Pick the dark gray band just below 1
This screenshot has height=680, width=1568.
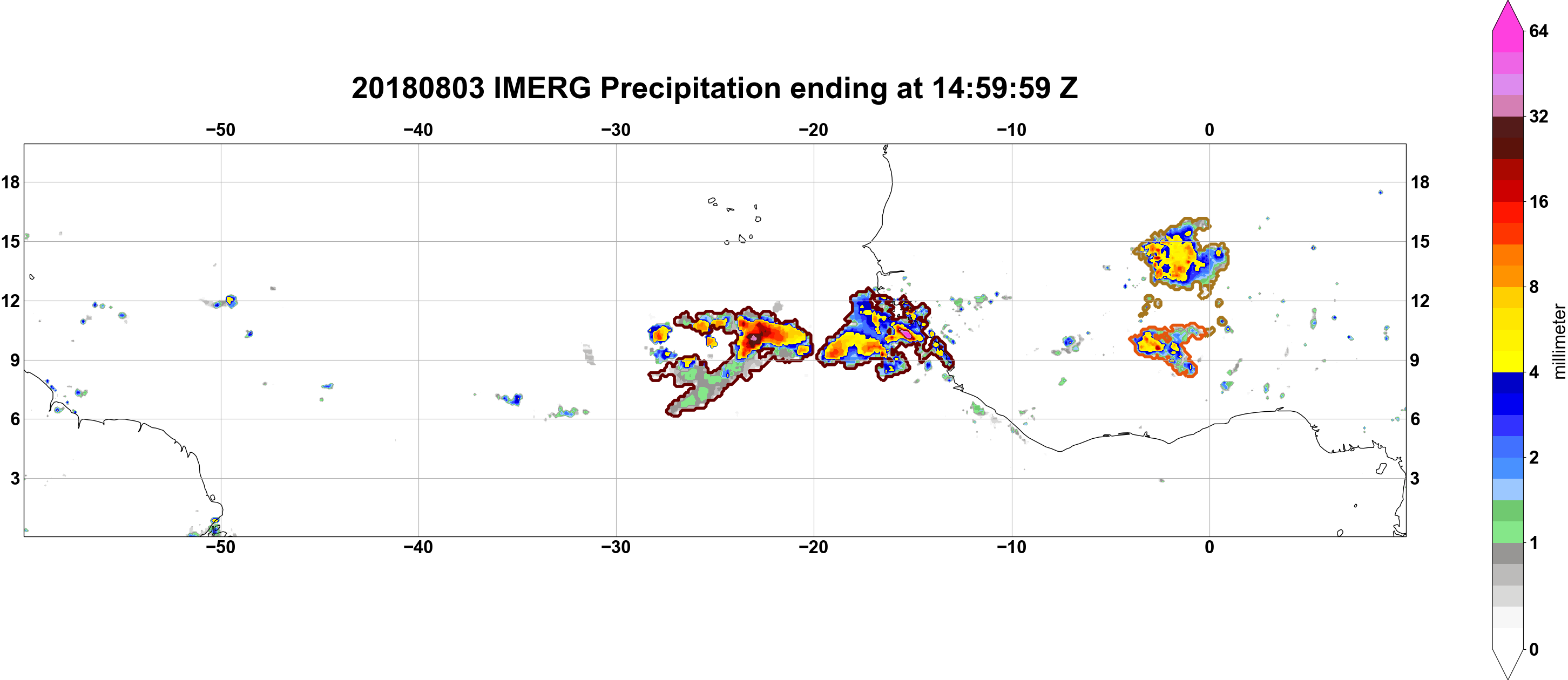pos(1508,554)
